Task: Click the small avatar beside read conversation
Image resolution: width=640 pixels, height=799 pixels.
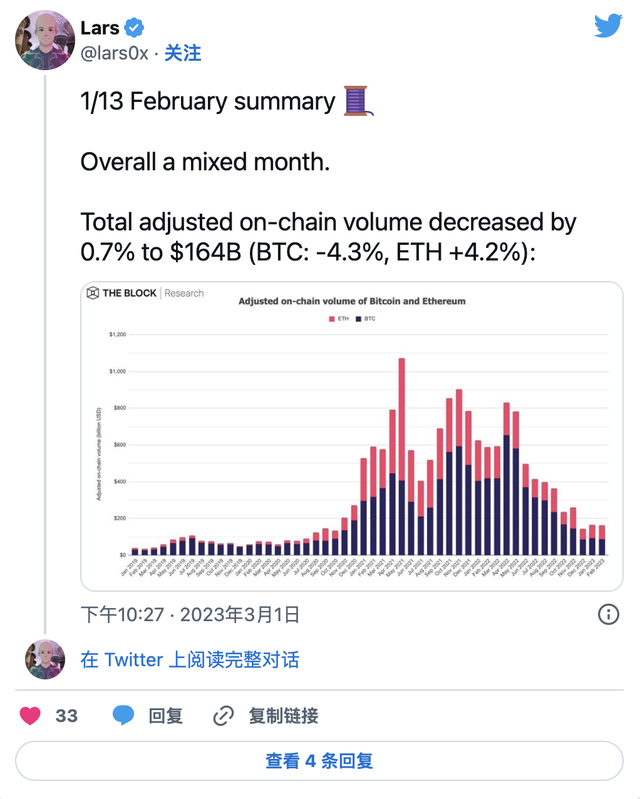Action: pyautogui.click(x=44, y=659)
